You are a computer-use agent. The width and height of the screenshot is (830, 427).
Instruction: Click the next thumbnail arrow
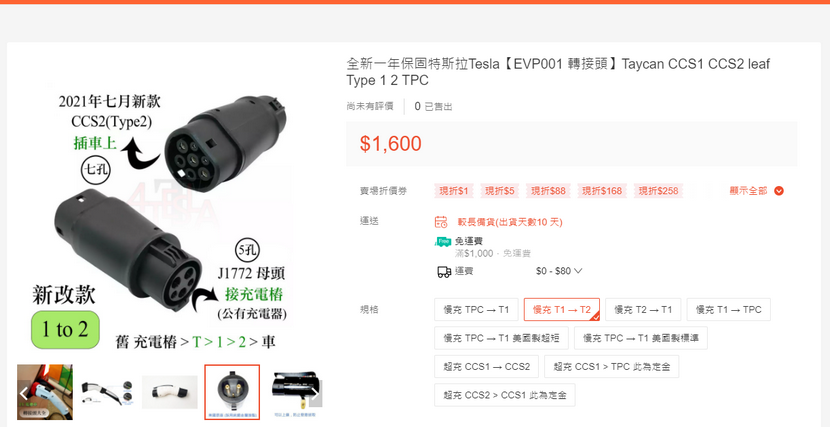coord(315,393)
